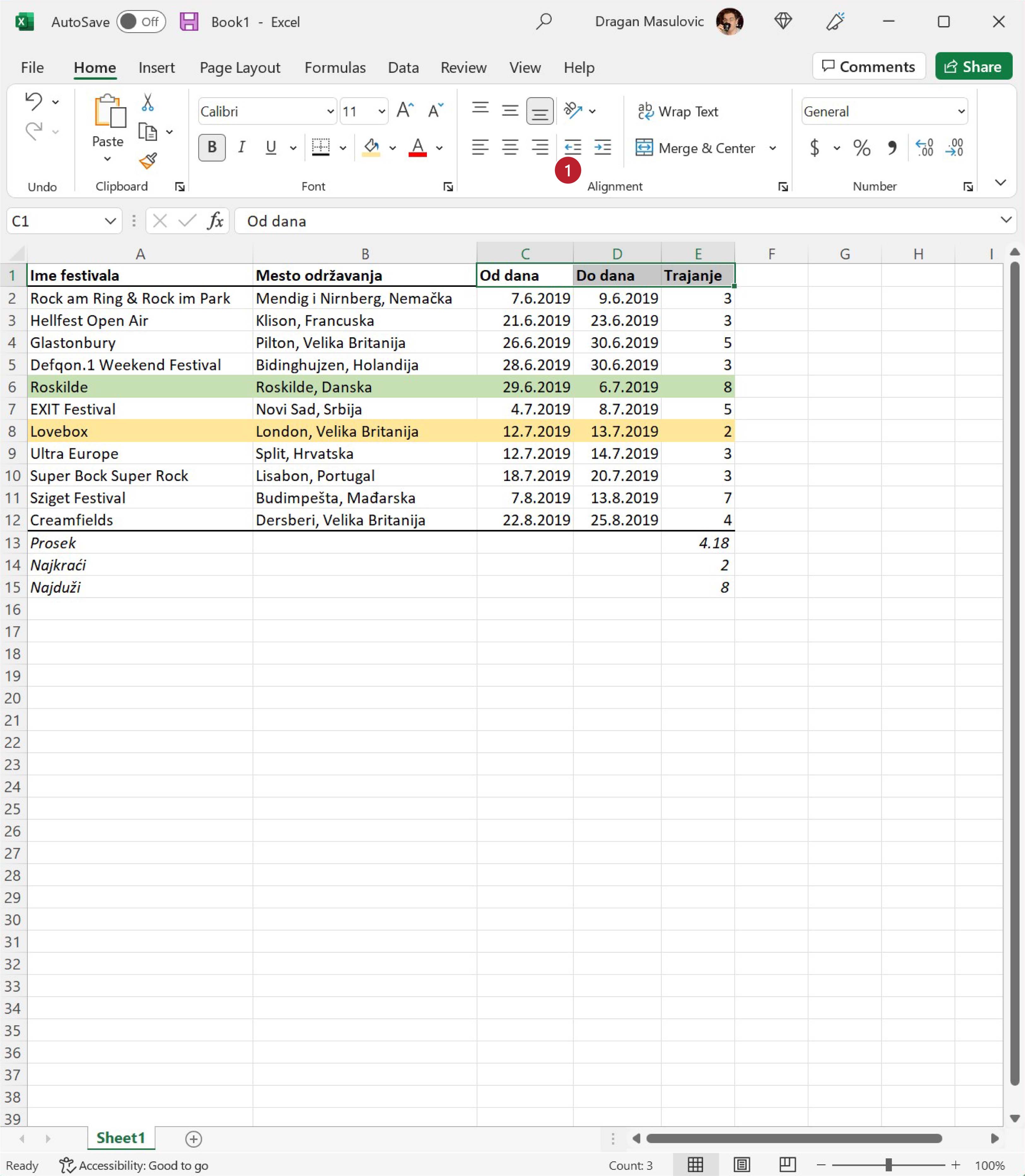Open the Comments pane button
This screenshot has width=1025, height=1176.
868,66
